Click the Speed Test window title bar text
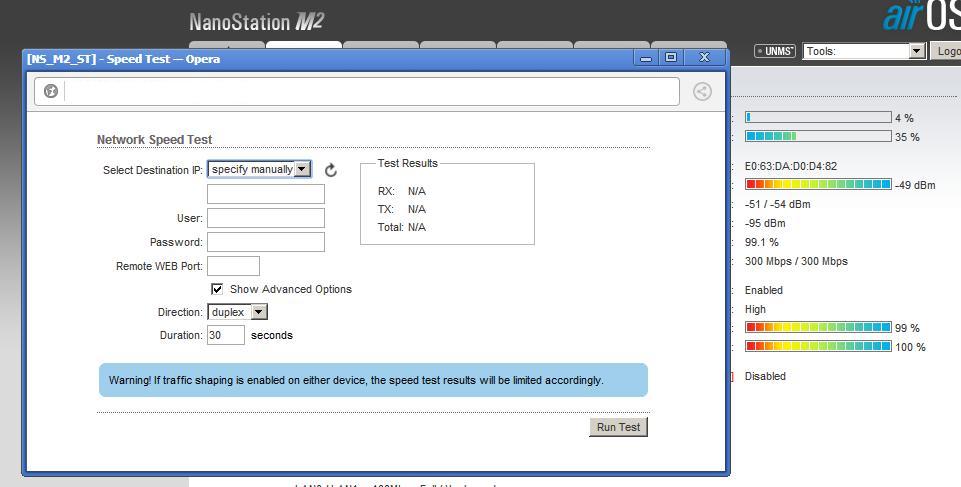 click(x=123, y=59)
